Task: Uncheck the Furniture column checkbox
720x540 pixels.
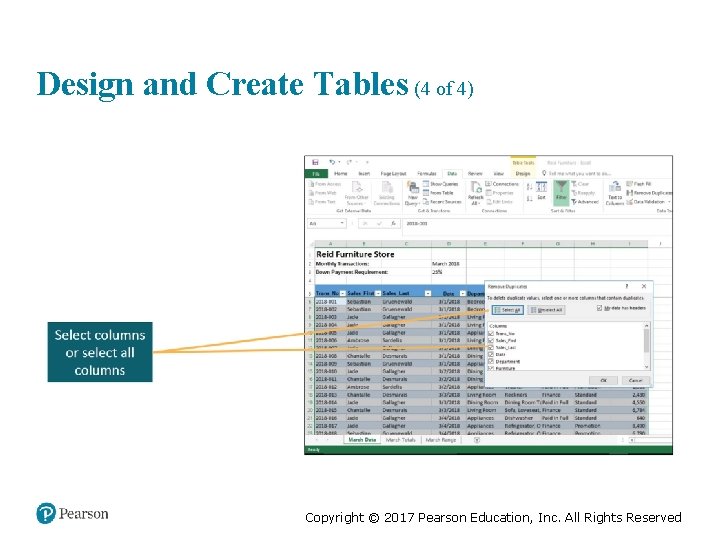Action: pos(491,368)
